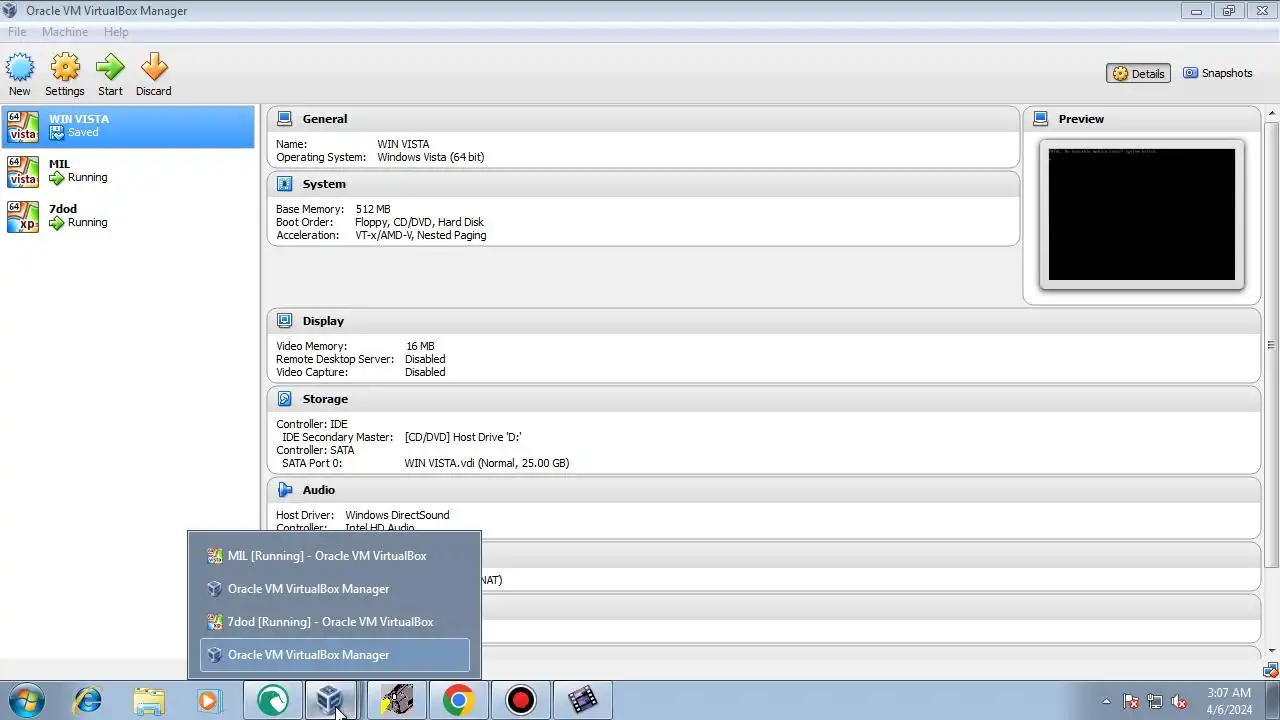Open Windows Explorer folder taskbar icon
The width and height of the screenshot is (1280, 720).
point(149,700)
